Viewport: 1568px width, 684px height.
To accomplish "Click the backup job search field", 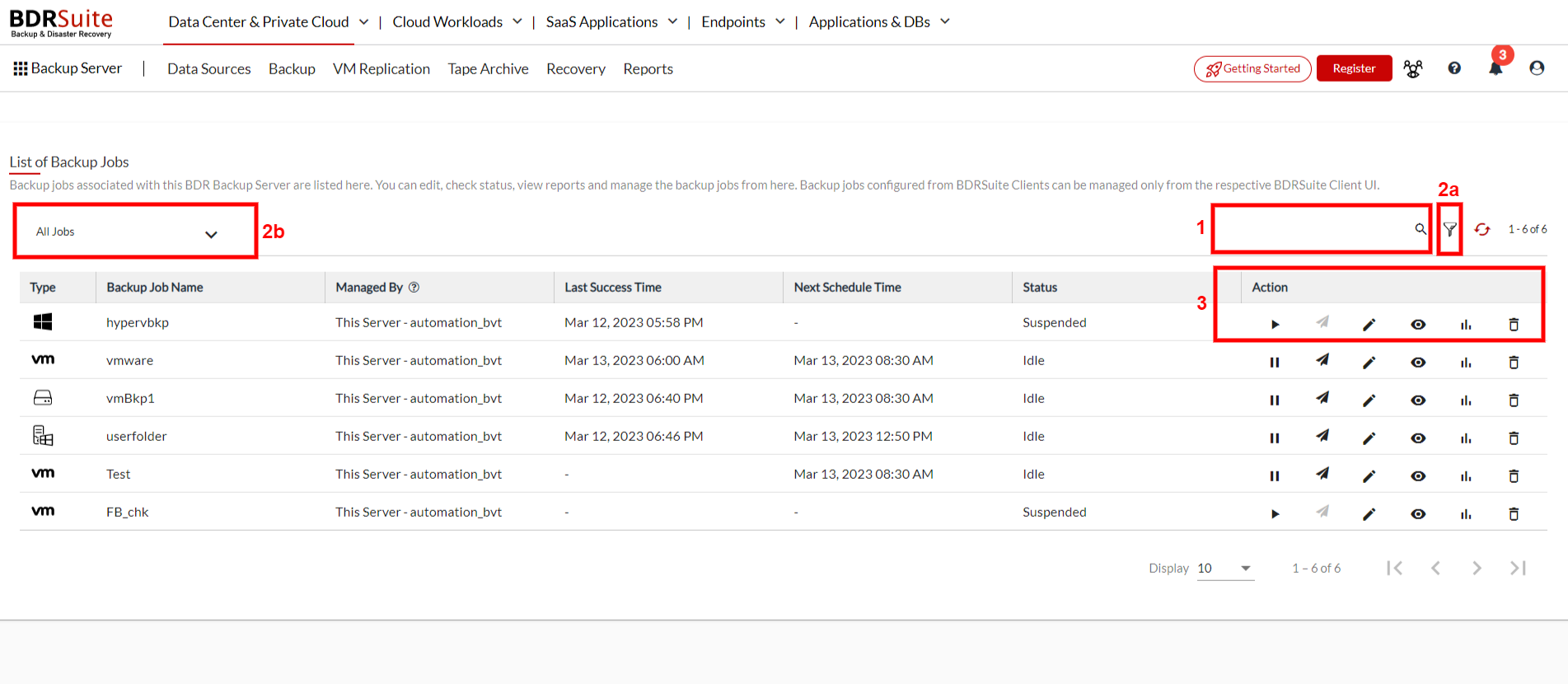I will (x=1321, y=229).
